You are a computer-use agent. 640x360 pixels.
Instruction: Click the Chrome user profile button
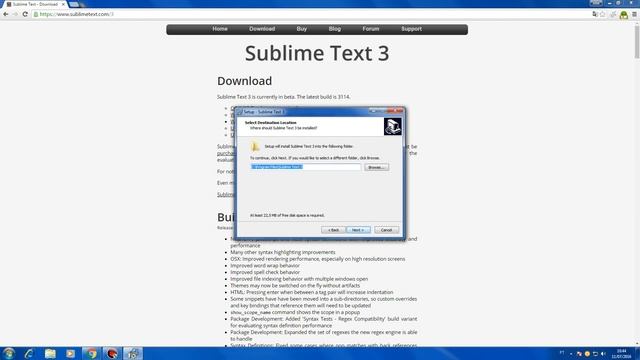tap(596, 3)
